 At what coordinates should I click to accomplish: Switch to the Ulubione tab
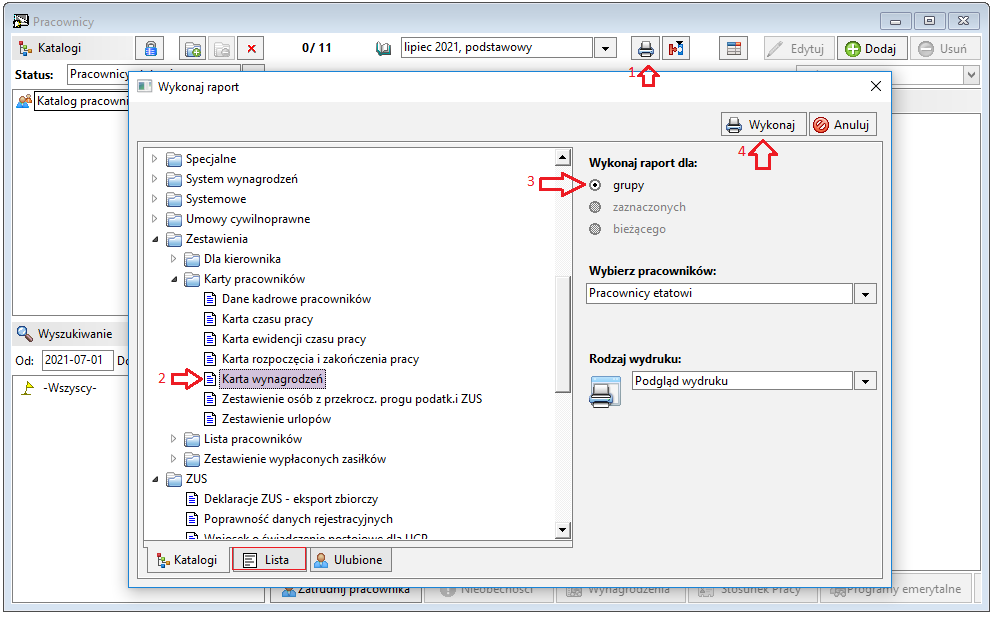coord(350,560)
